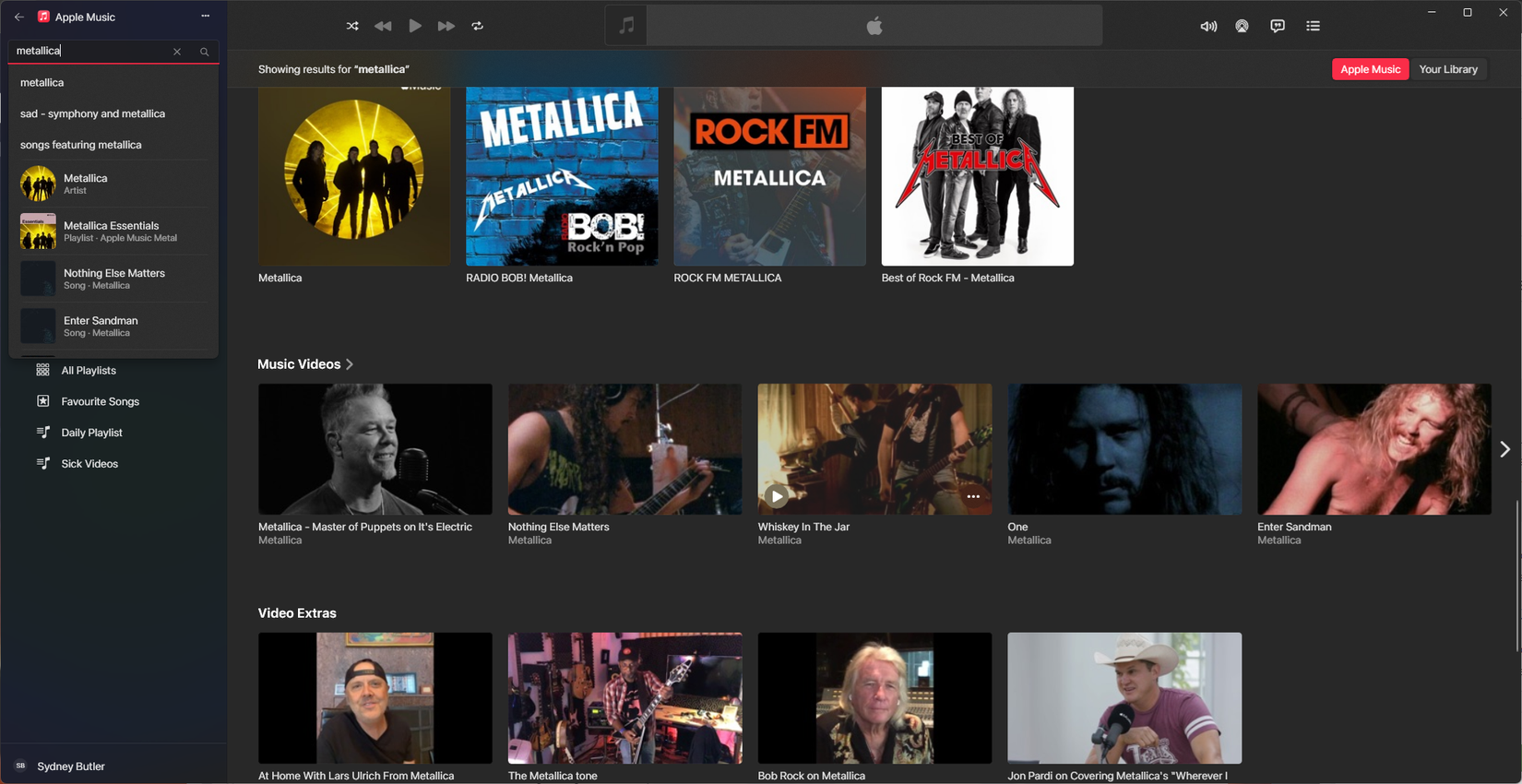Open the Enter Sandman music video thumbnail
Screen dimensions: 1522x784
click(1373, 449)
